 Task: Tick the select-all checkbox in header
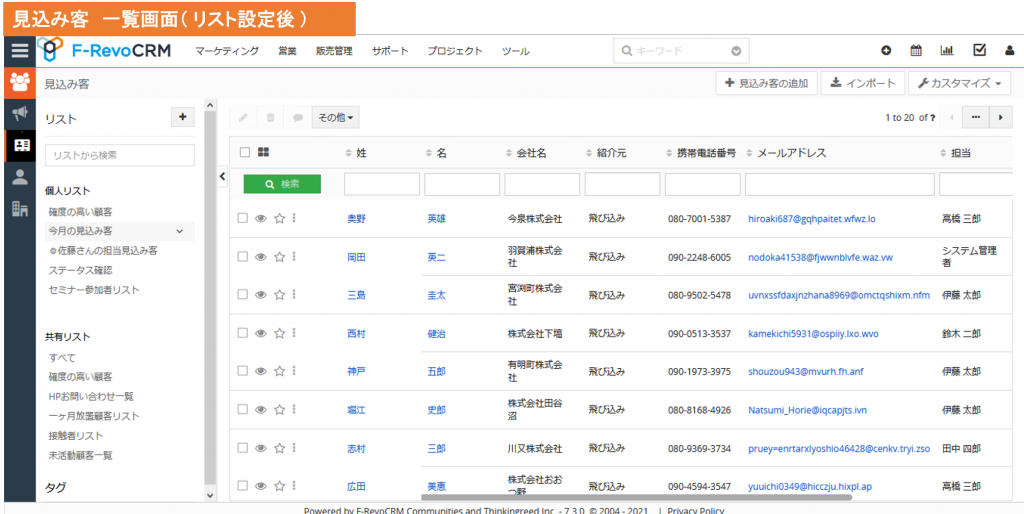tap(245, 152)
